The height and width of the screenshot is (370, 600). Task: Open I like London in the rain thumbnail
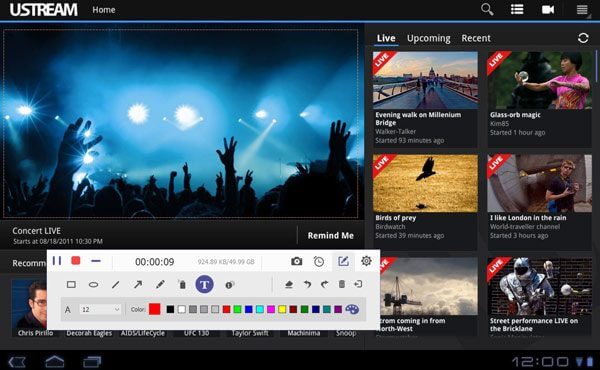tap(540, 183)
